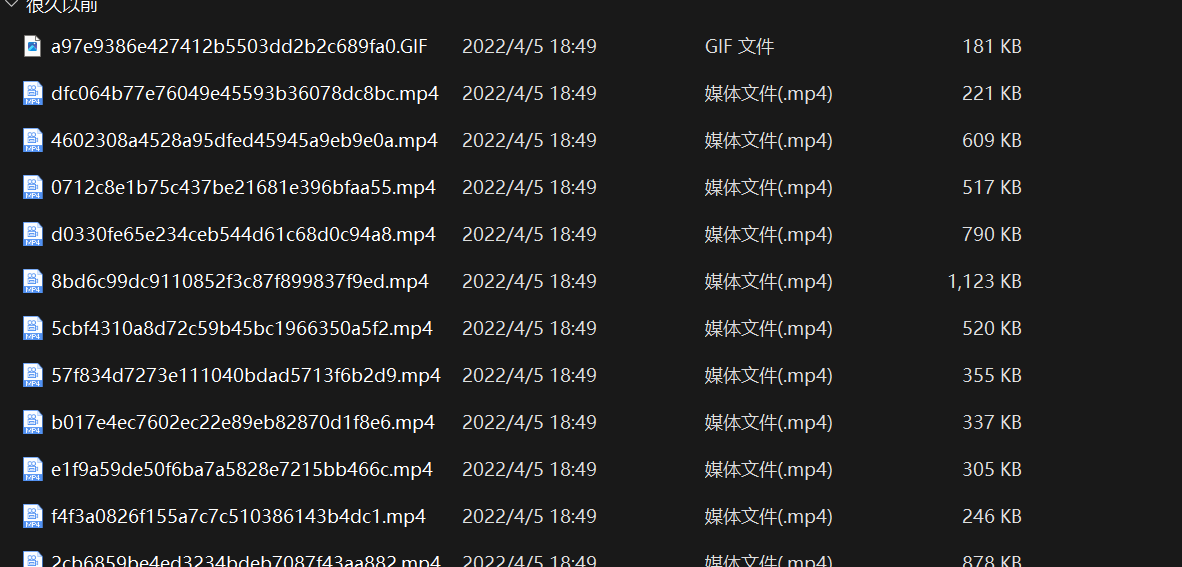Click the MP4 icon for 0712c8e1b75c437b file
The width and height of the screenshot is (1182, 567).
pyautogui.click(x=33, y=187)
